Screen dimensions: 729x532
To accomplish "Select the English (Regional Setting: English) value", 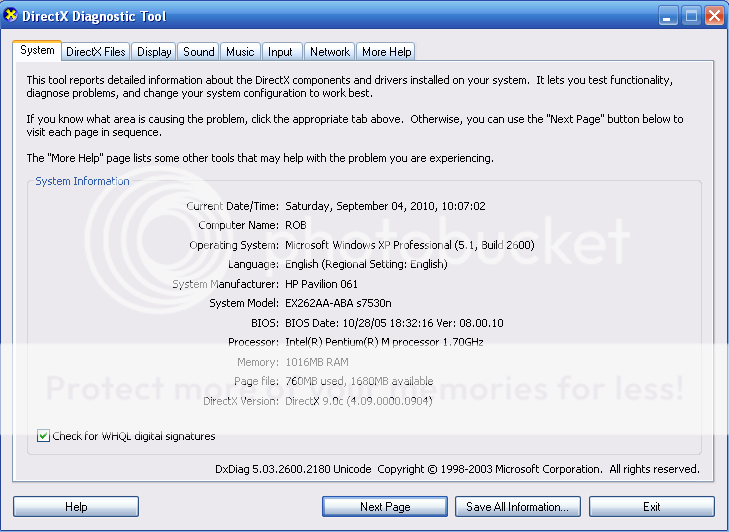I will 366,264.
